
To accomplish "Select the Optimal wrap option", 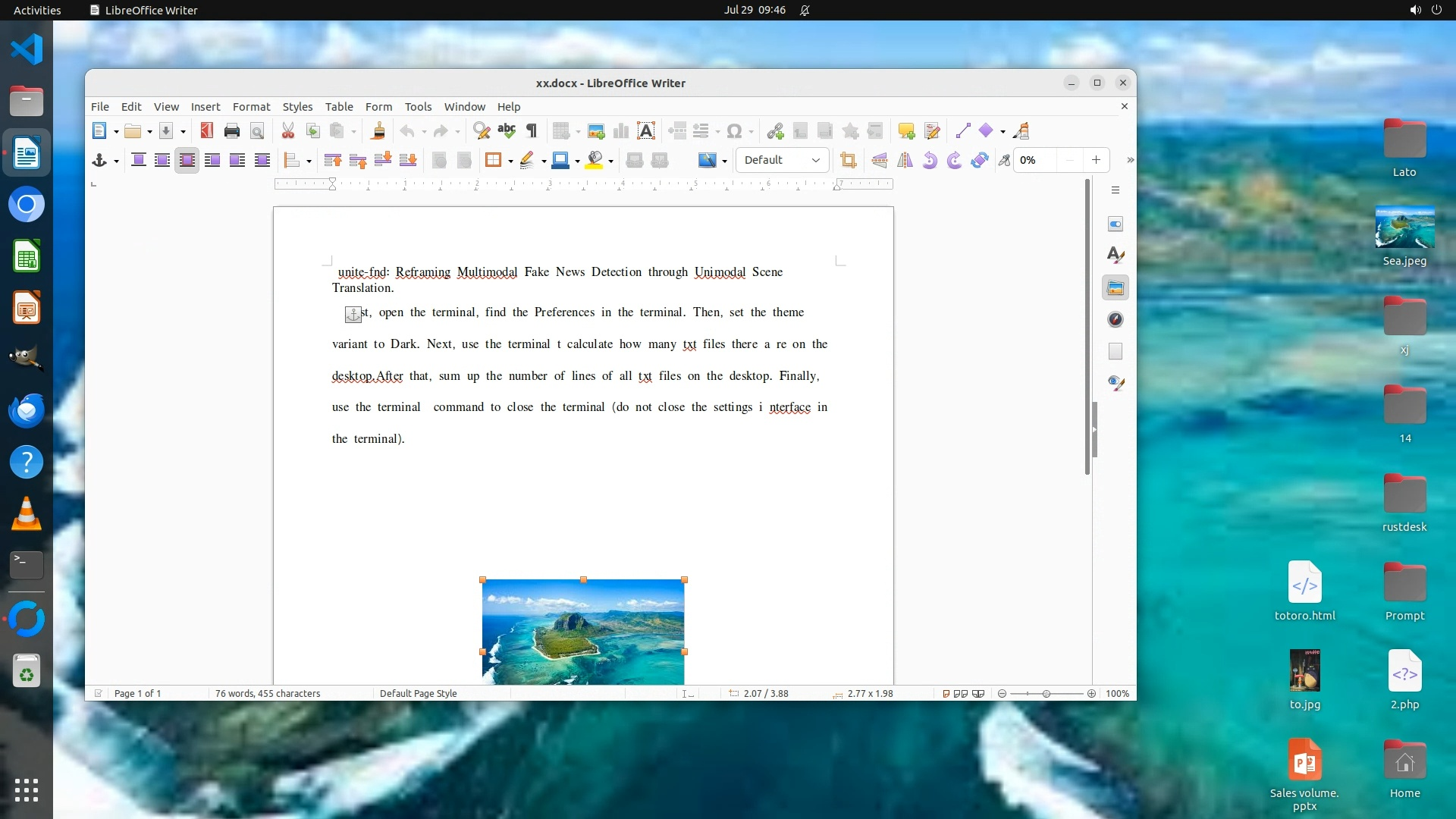I will pyautogui.click(x=187, y=160).
